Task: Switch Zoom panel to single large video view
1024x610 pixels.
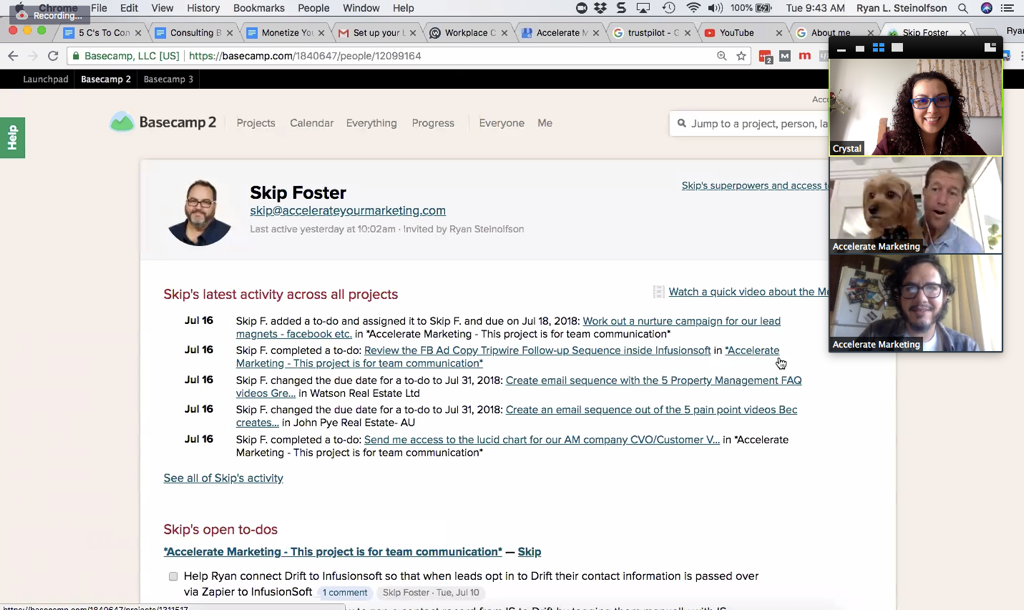Action: [x=897, y=48]
